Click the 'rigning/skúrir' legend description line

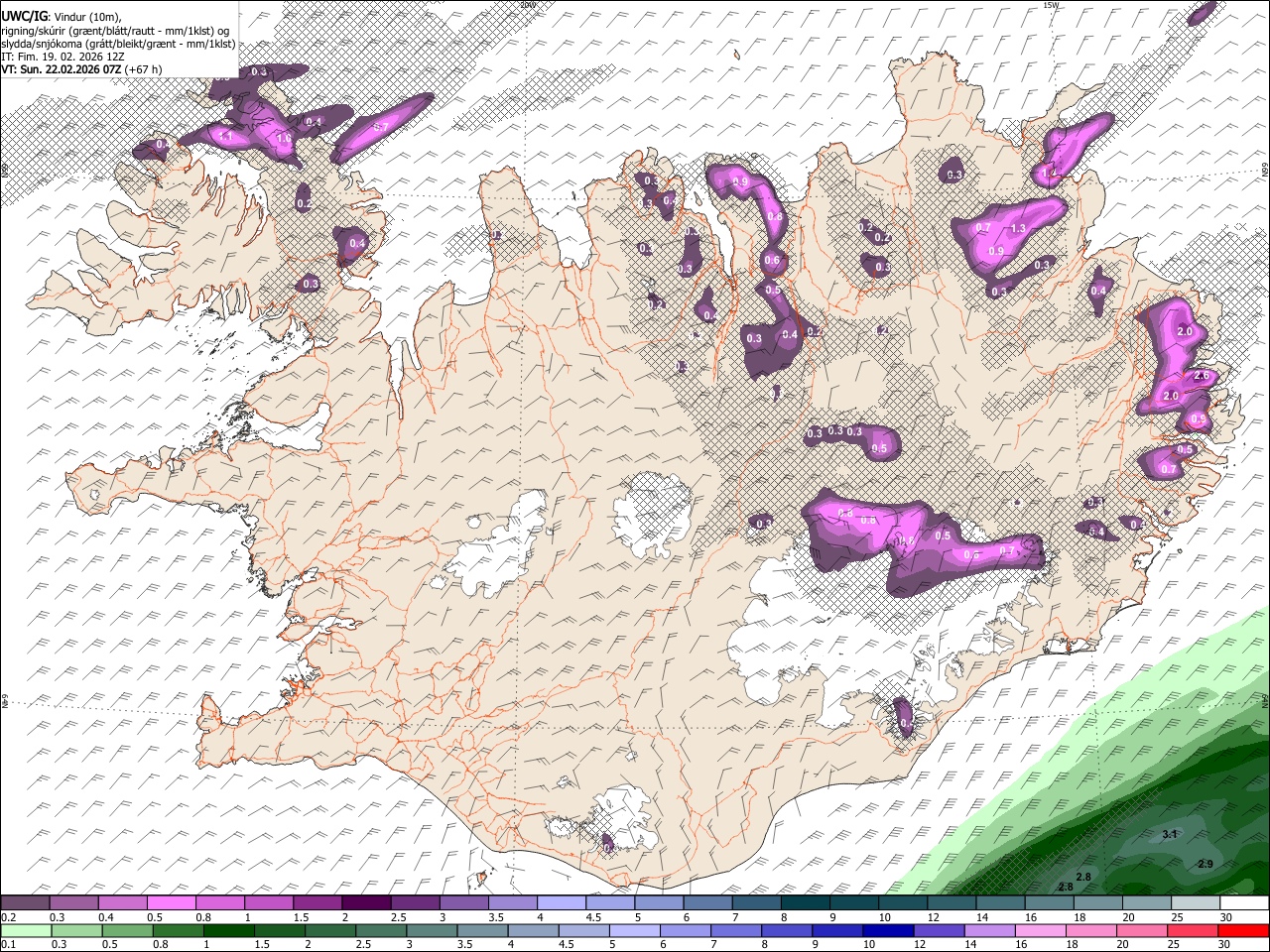117,31
